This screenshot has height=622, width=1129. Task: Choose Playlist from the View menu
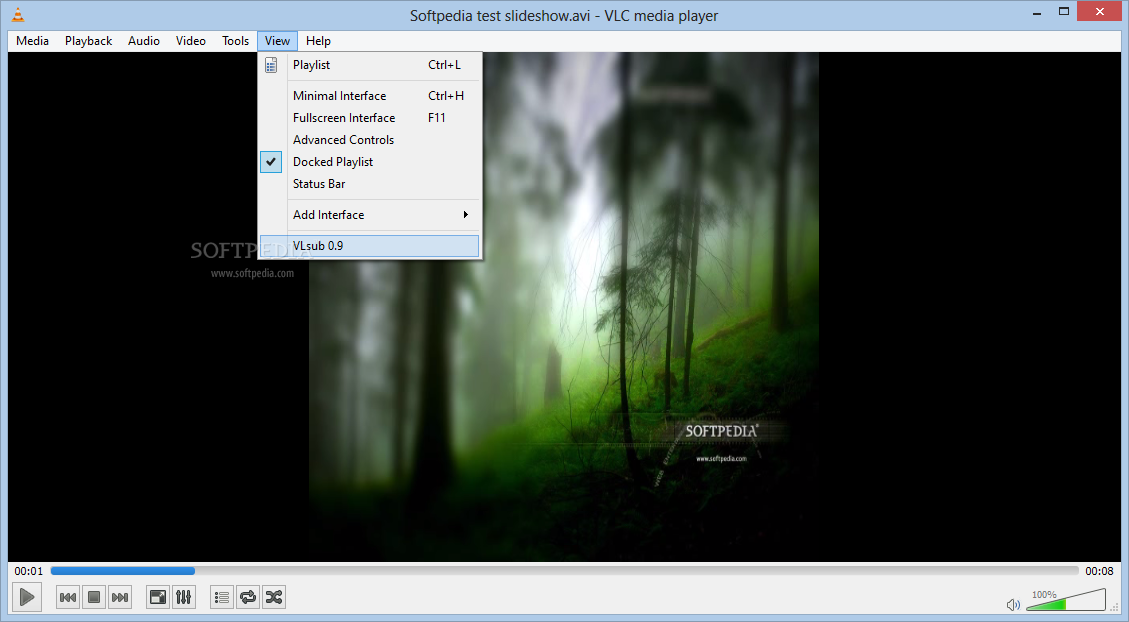click(369, 65)
